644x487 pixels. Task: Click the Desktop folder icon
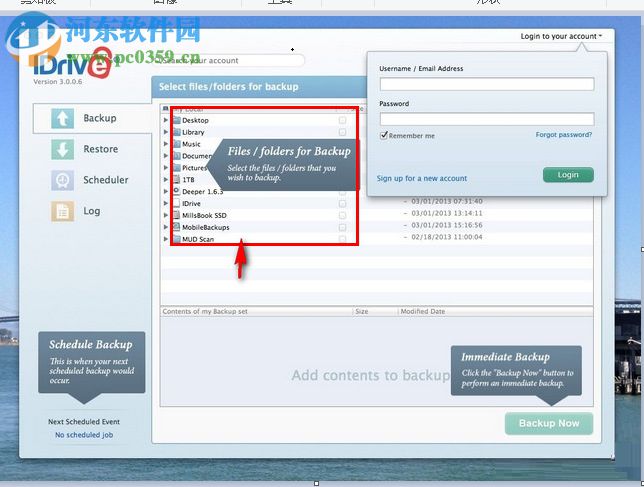[x=177, y=120]
